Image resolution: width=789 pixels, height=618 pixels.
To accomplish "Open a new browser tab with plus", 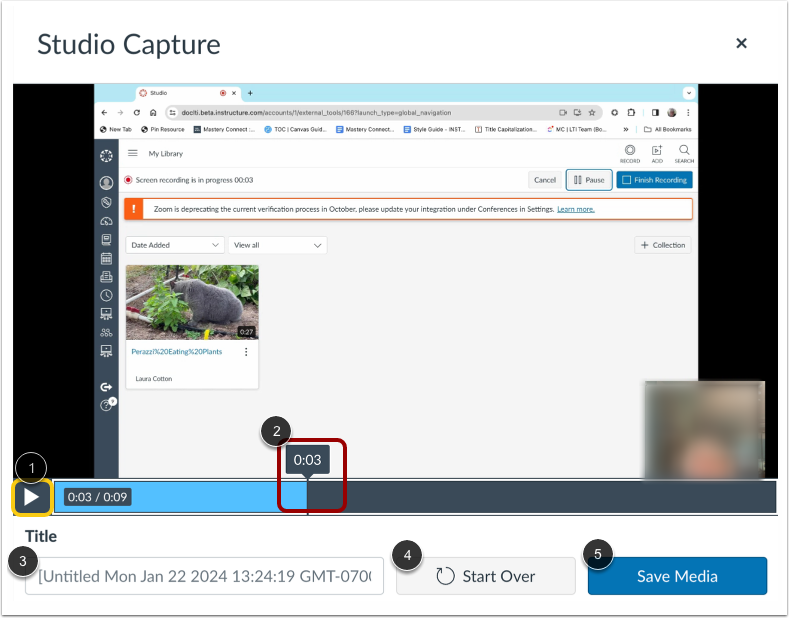I will point(250,93).
